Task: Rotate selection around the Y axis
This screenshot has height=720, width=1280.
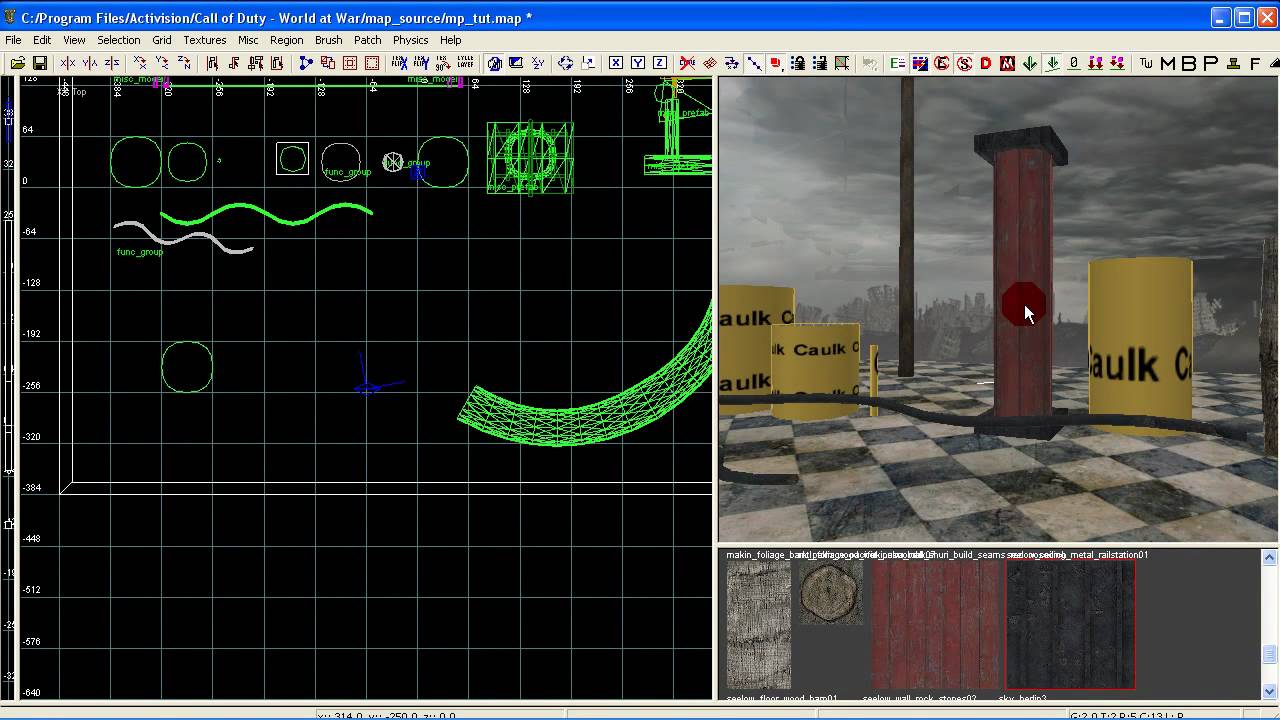Action: [x=162, y=63]
